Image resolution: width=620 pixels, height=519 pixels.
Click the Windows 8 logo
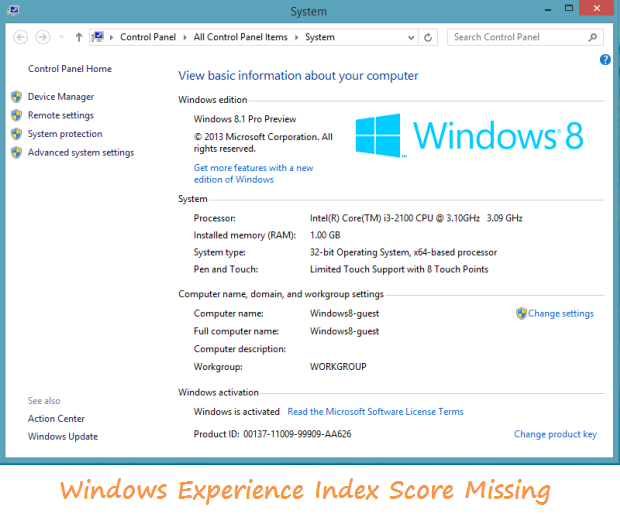coord(469,136)
